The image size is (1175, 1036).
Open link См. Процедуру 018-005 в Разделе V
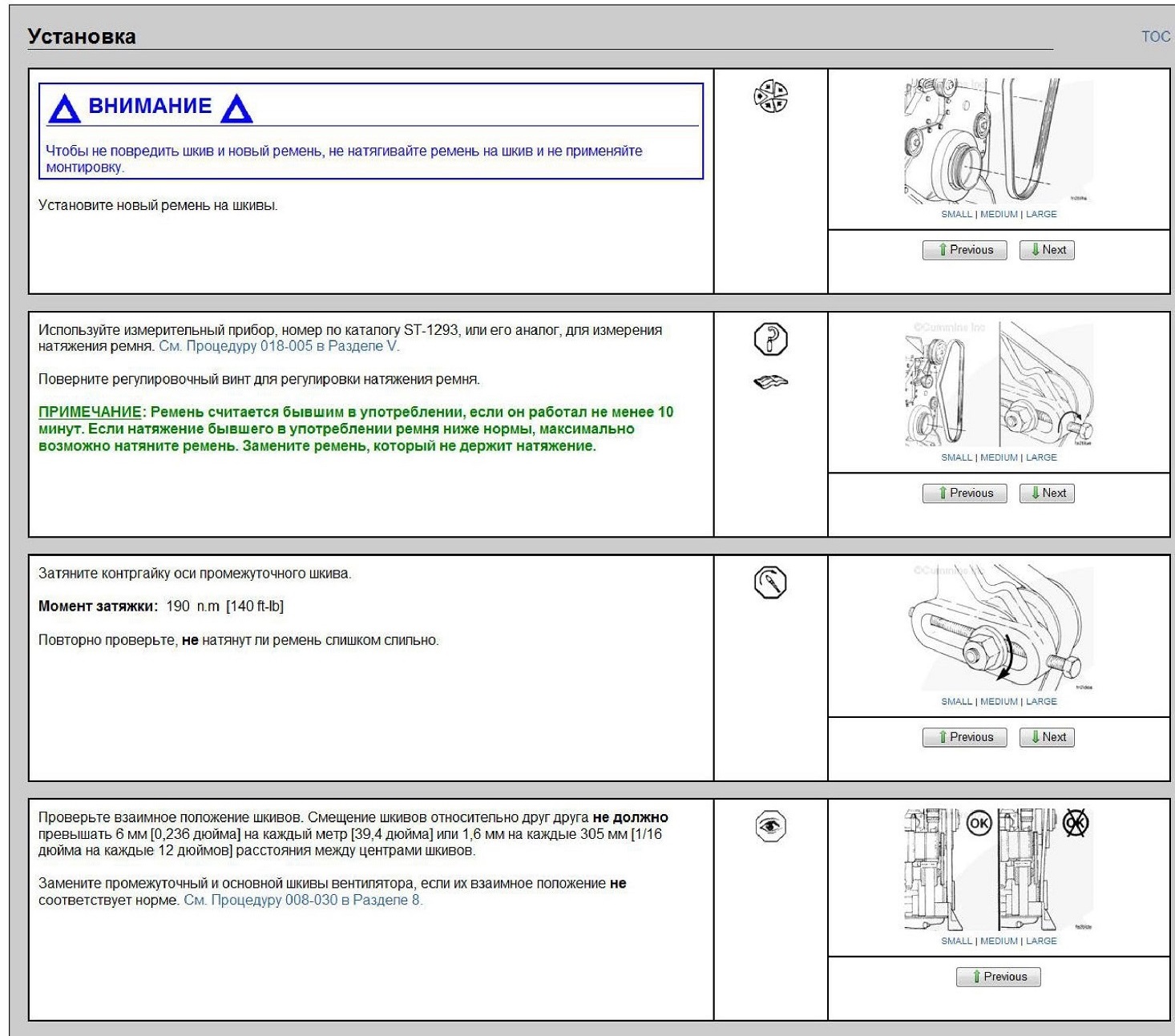tap(279, 346)
